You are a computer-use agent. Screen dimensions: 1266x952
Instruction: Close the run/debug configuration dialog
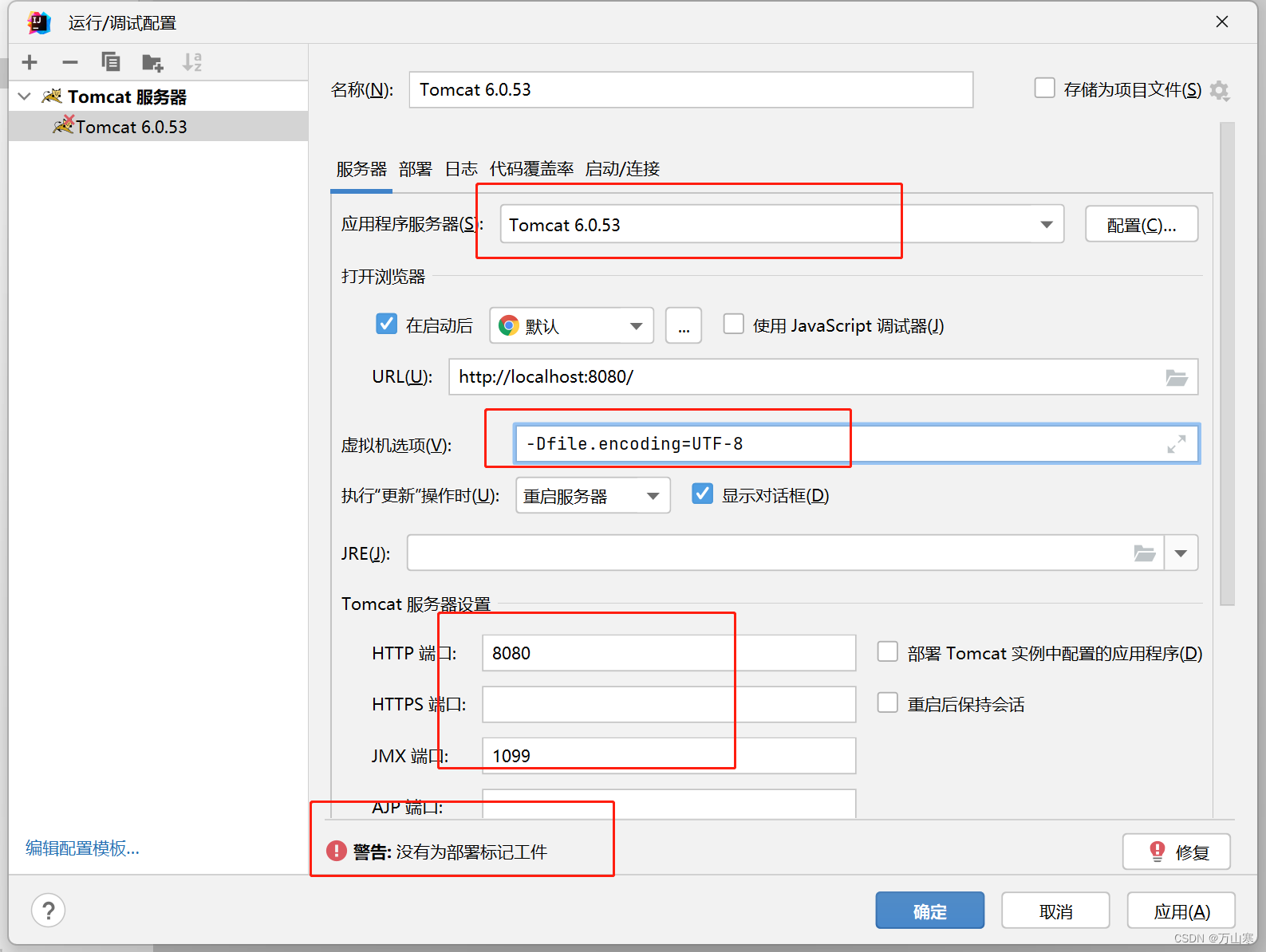[x=1222, y=22]
